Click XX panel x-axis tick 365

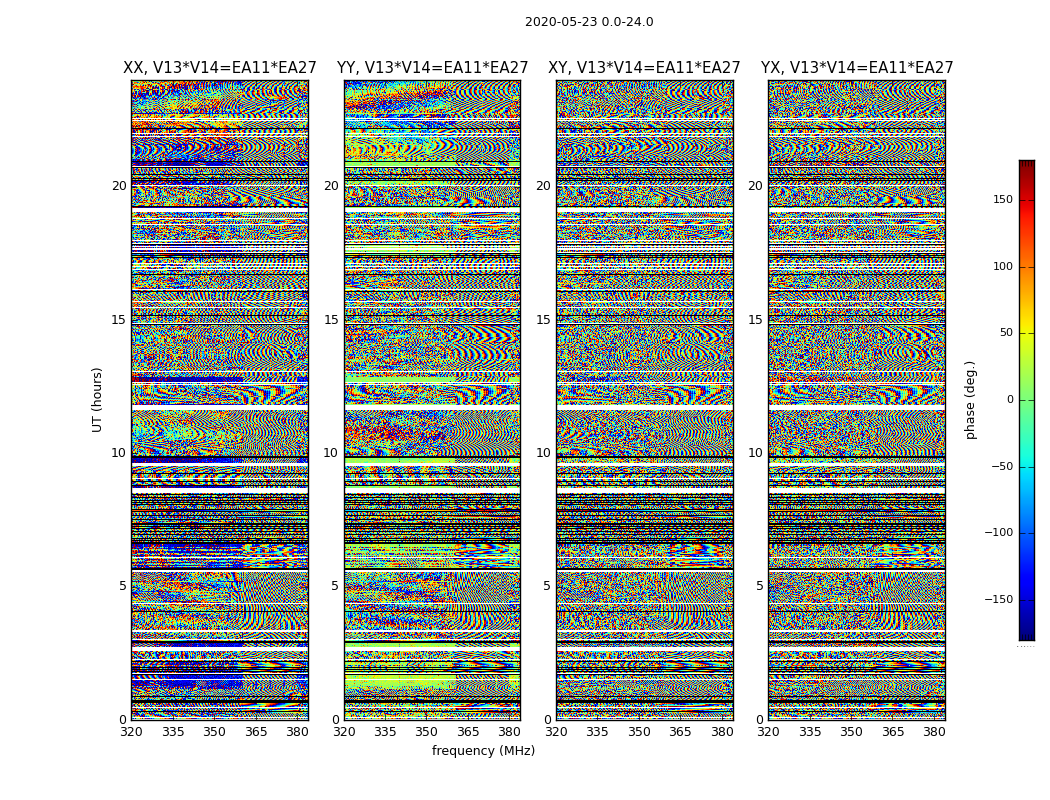click(256, 732)
